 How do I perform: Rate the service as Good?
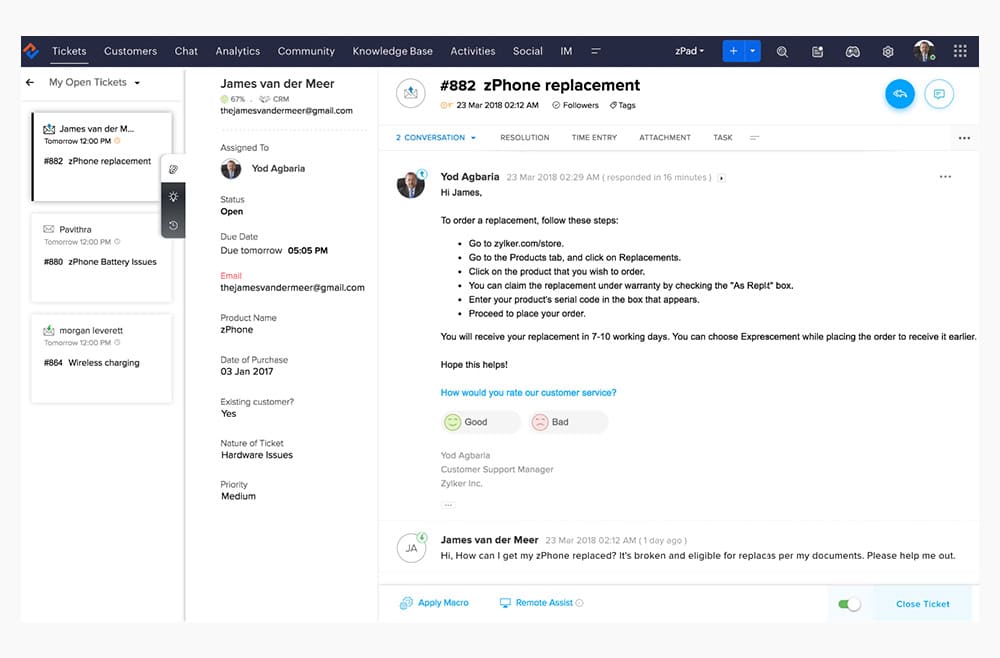[x=480, y=422]
